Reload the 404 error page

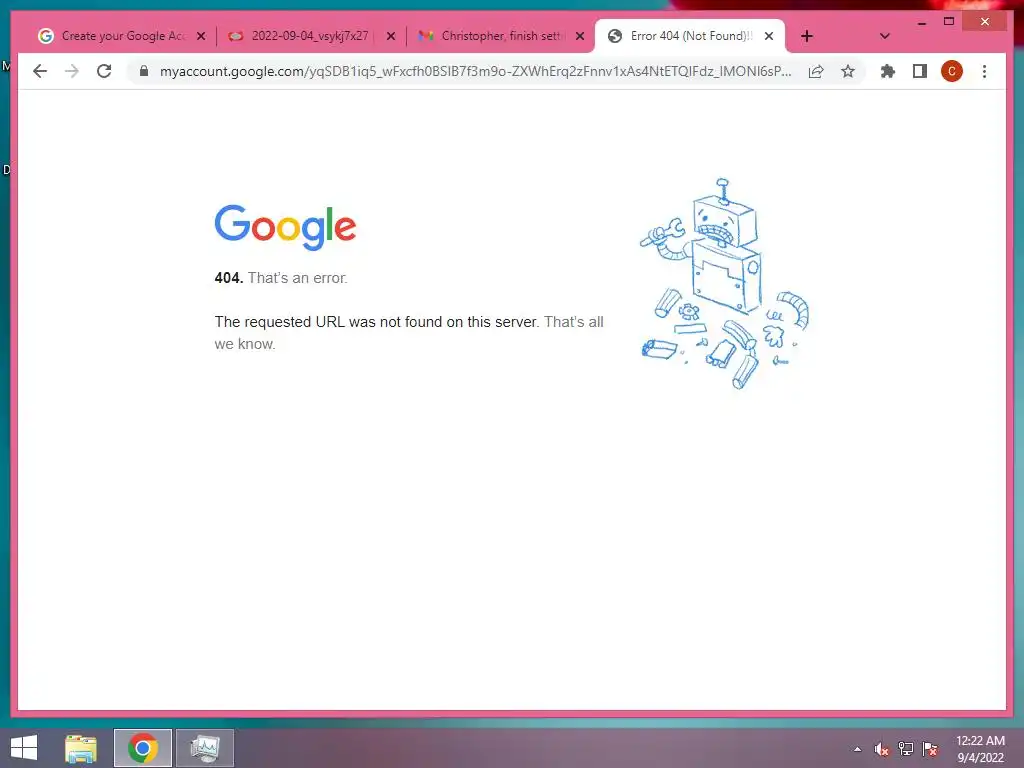(104, 71)
